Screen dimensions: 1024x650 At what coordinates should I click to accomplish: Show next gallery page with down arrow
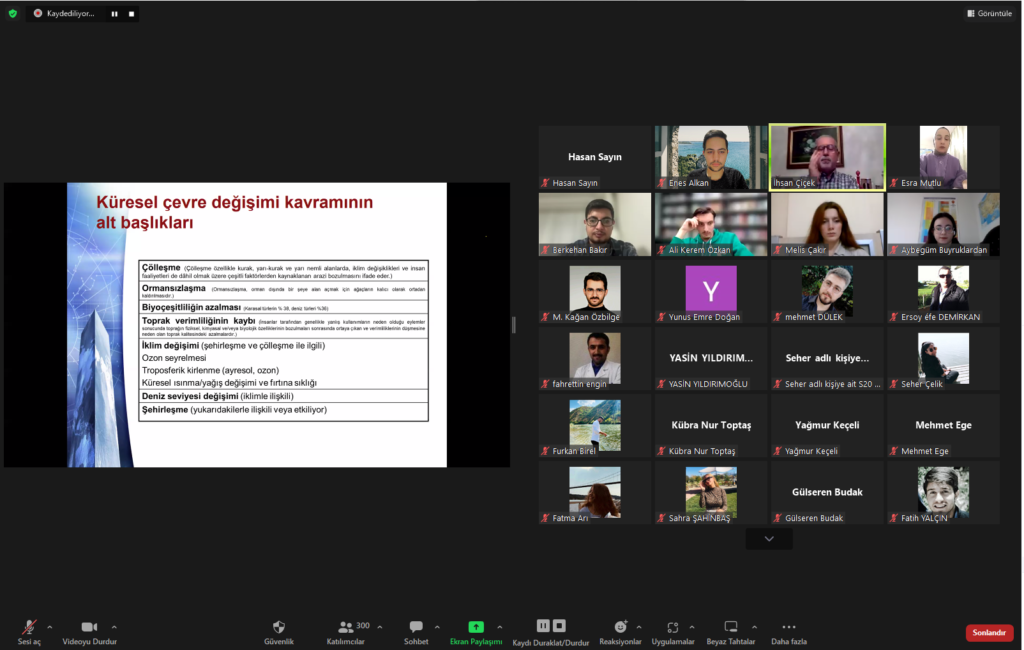(x=769, y=539)
